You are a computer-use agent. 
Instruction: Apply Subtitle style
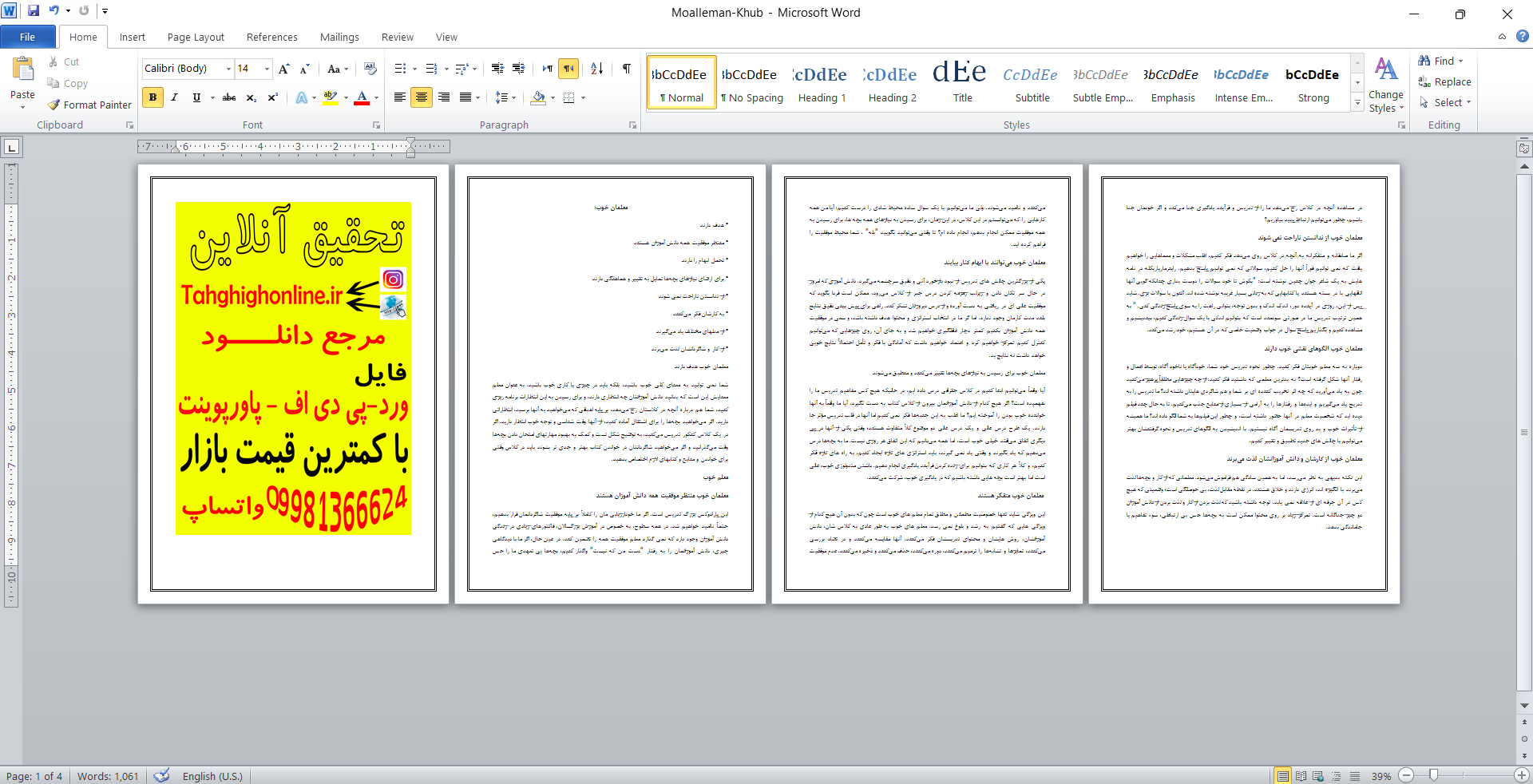point(1032,82)
